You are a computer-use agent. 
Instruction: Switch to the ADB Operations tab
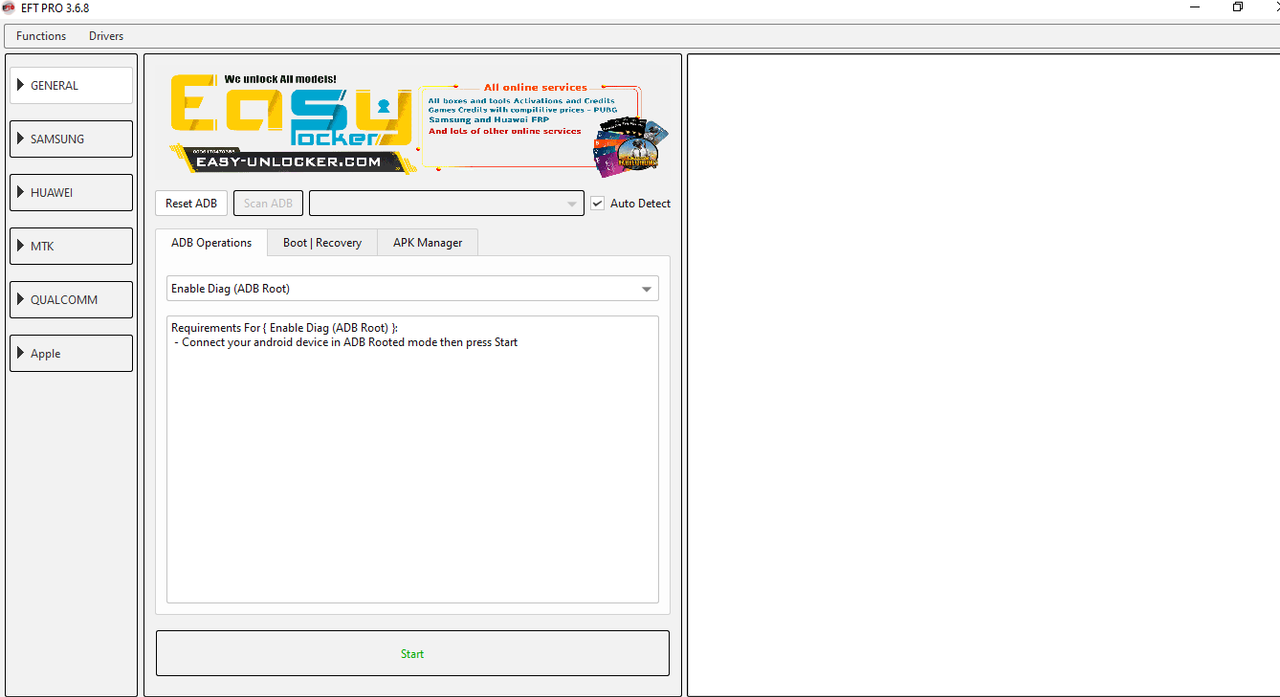pyautogui.click(x=211, y=242)
